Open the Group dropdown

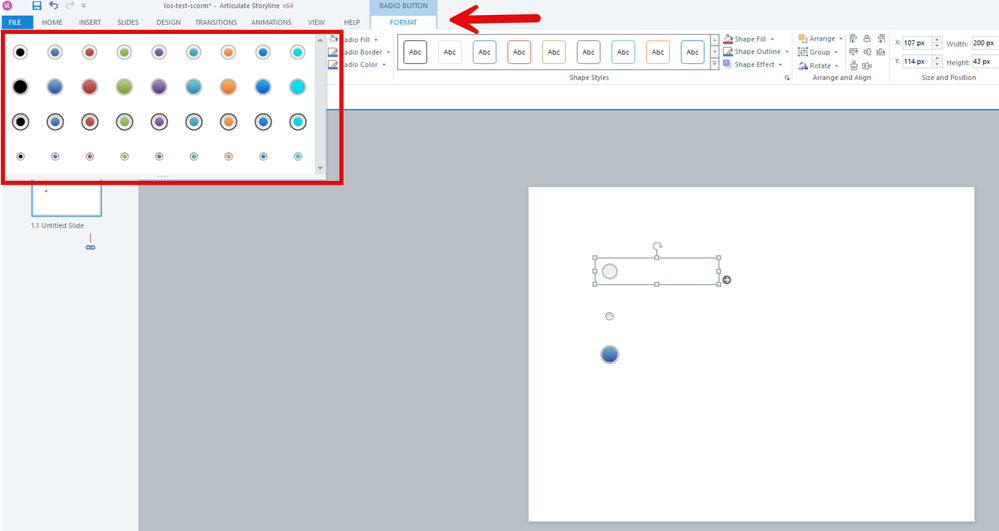[818, 52]
